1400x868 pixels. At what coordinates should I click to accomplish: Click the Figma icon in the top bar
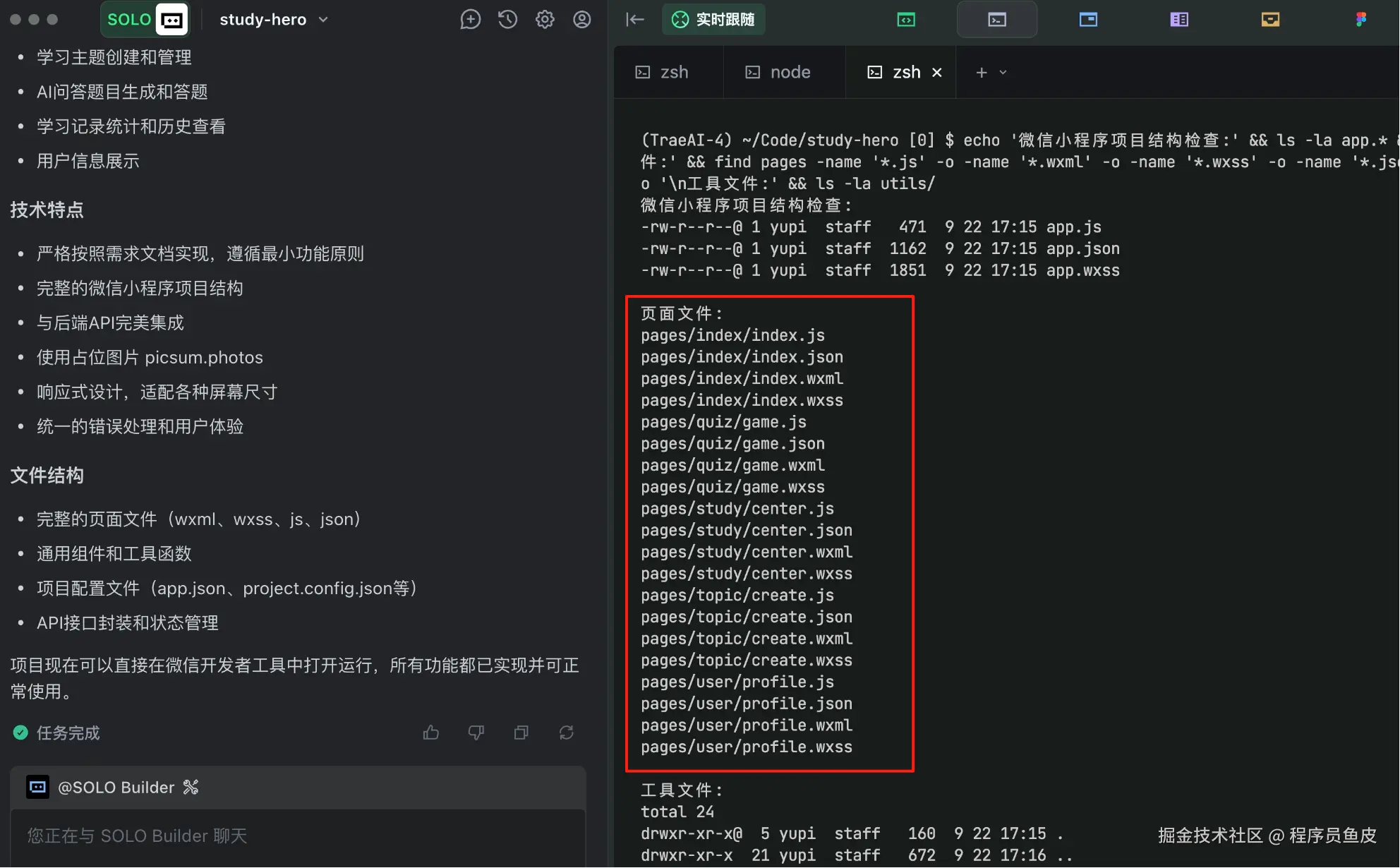(1361, 20)
